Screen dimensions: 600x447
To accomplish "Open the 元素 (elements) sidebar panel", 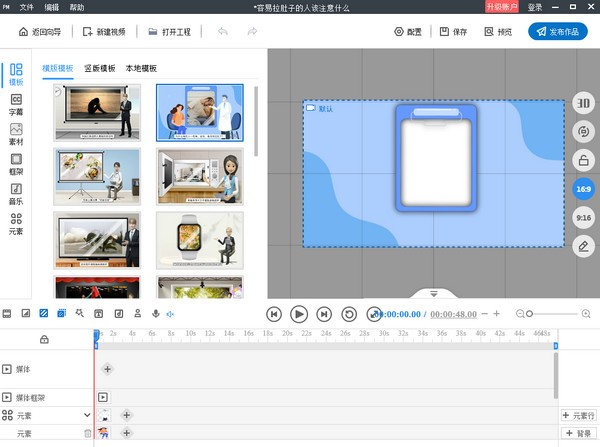I will (16, 223).
